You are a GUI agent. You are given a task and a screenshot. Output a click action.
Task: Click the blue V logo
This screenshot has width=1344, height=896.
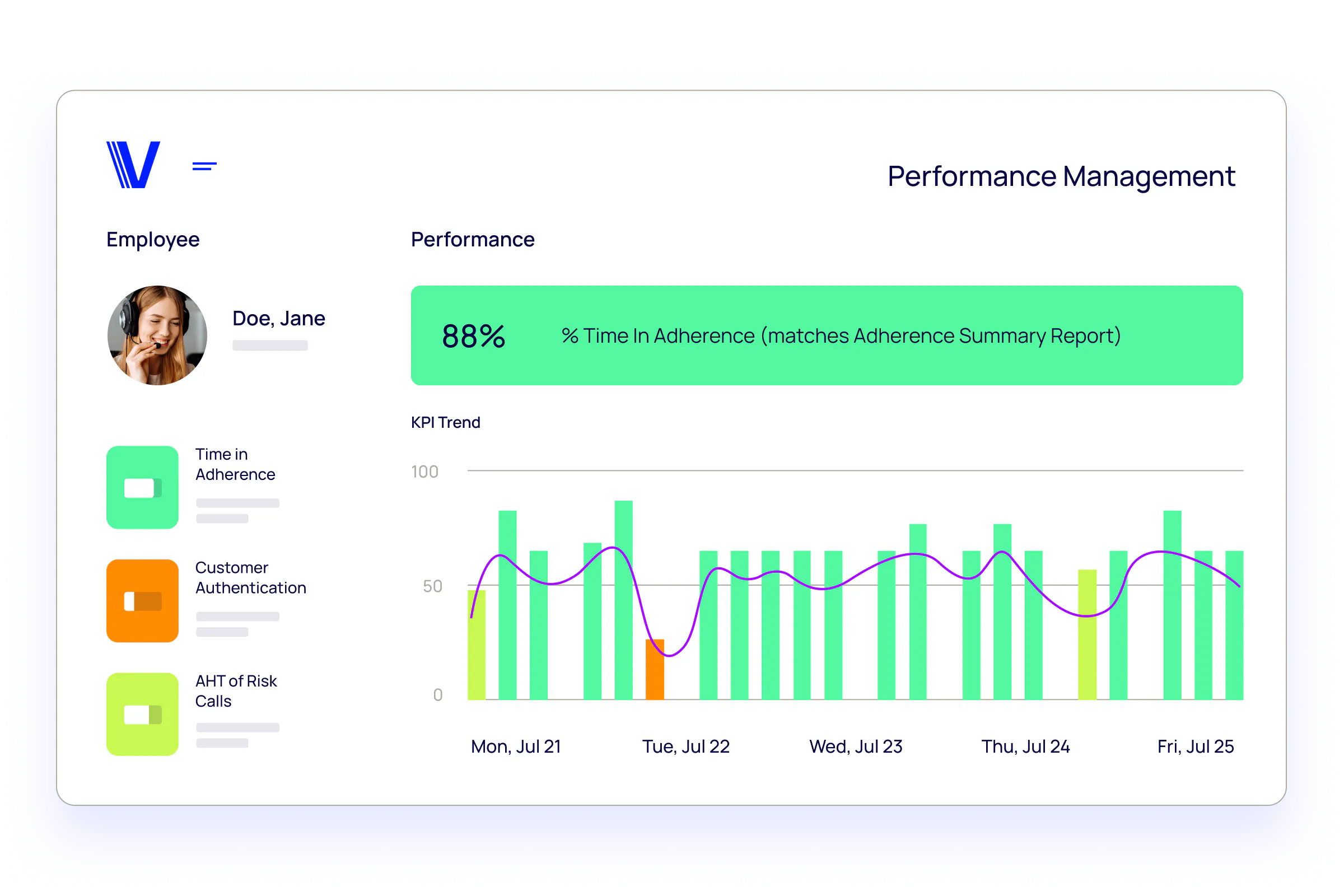[x=133, y=165]
